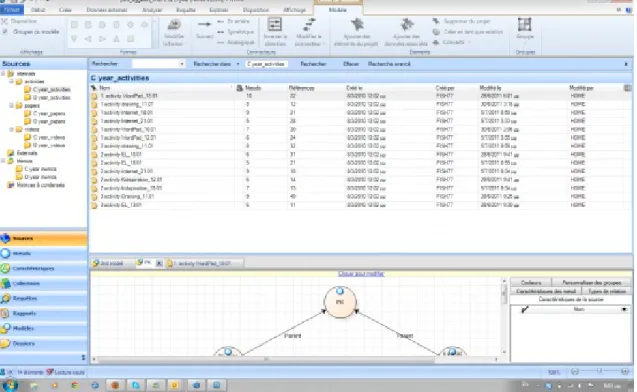This screenshot has height=392, width=637.
Task: Open the Rechercher dans dropdown
Action: [238, 64]
